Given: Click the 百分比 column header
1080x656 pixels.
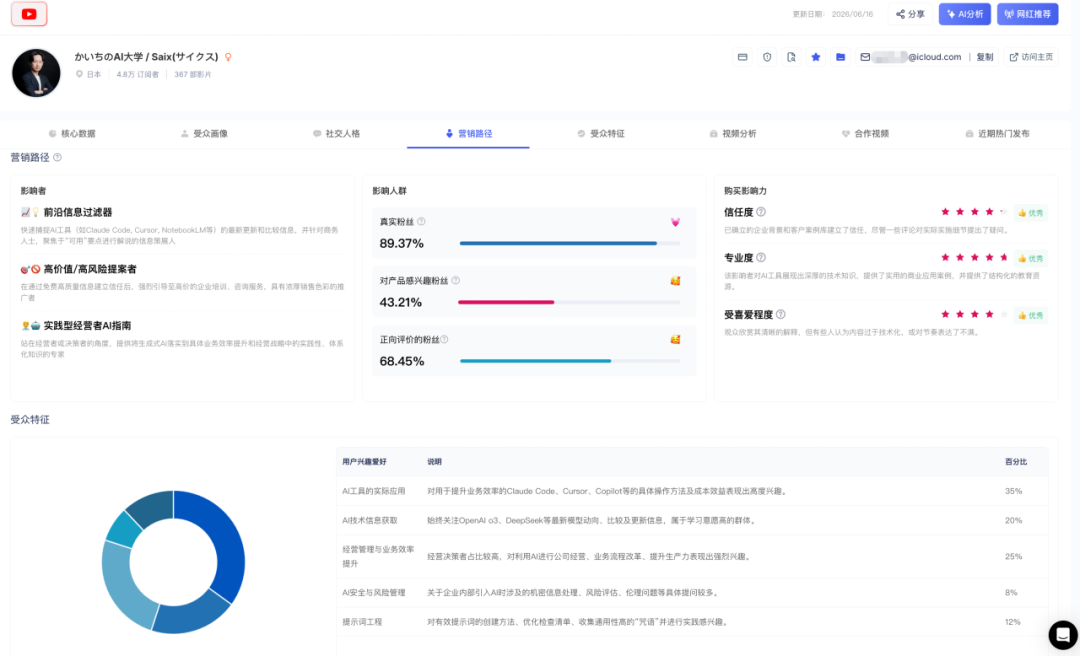Looking at the screenshot, I should click(1015, 462).
